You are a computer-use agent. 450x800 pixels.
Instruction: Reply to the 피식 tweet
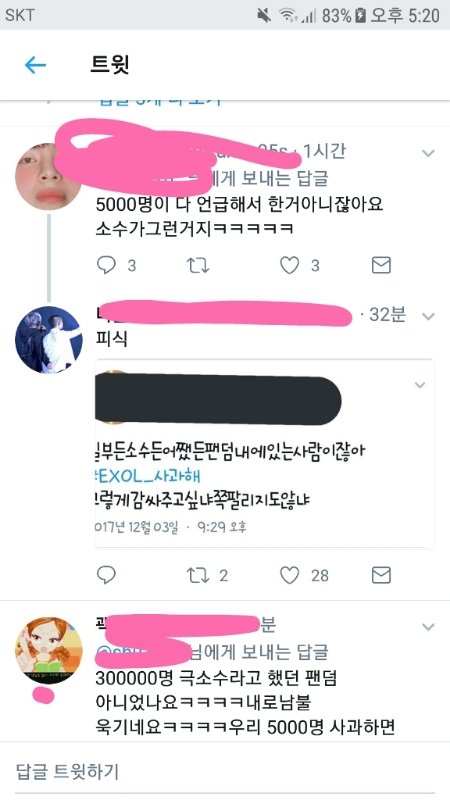[106, 575]
